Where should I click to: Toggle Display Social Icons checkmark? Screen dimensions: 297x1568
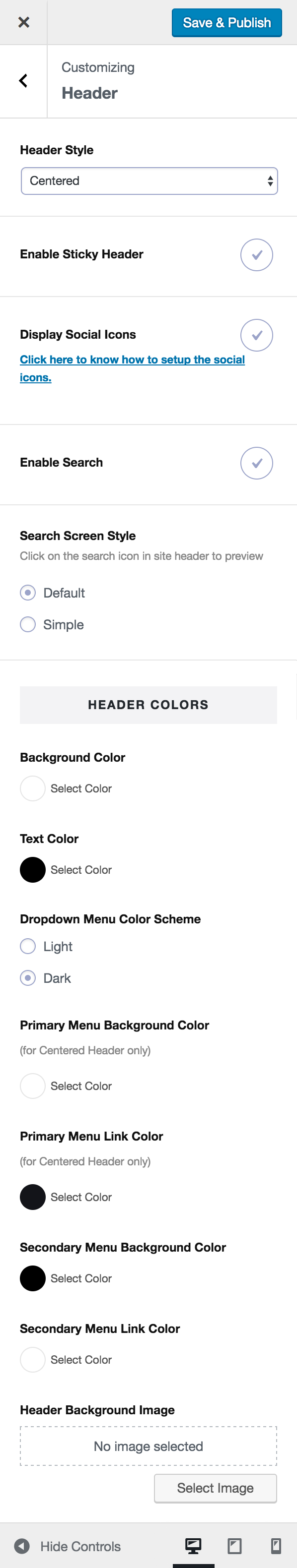click(257, 335)
